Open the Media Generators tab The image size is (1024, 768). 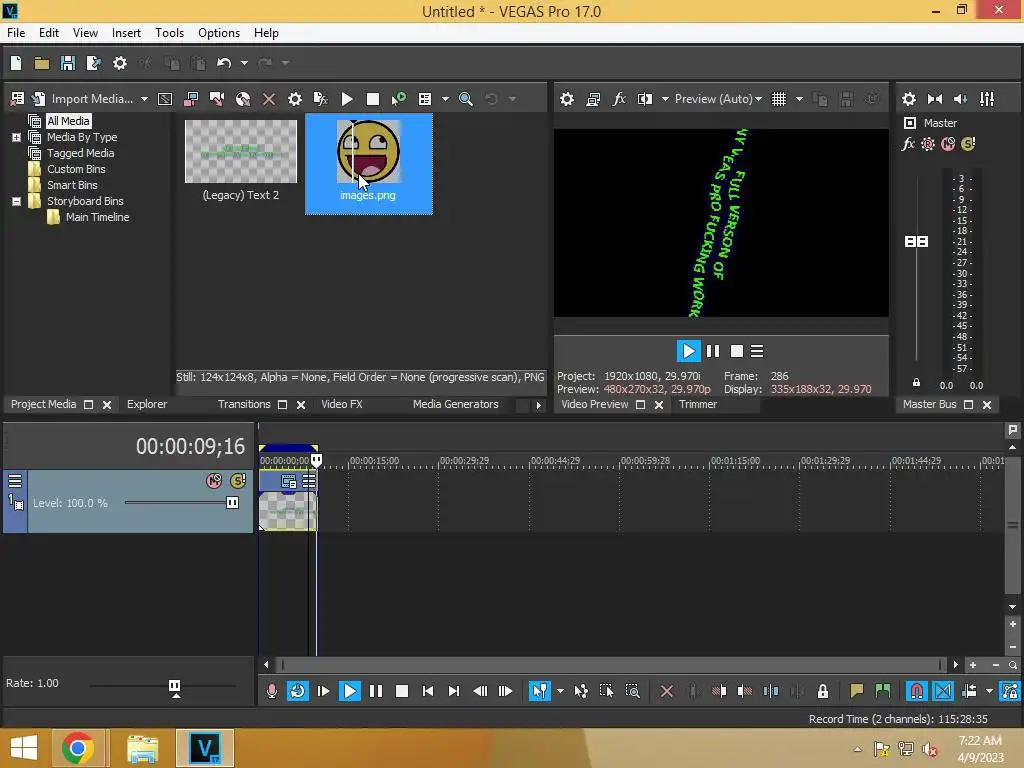coord(456,404)
